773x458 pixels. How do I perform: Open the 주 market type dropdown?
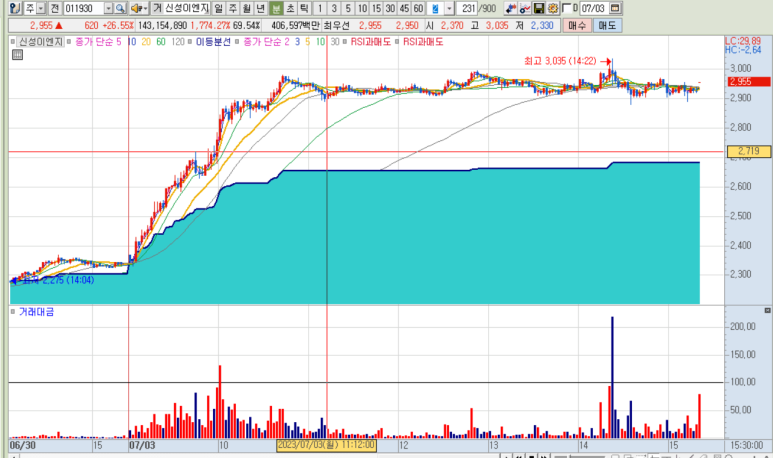point(41,8)
